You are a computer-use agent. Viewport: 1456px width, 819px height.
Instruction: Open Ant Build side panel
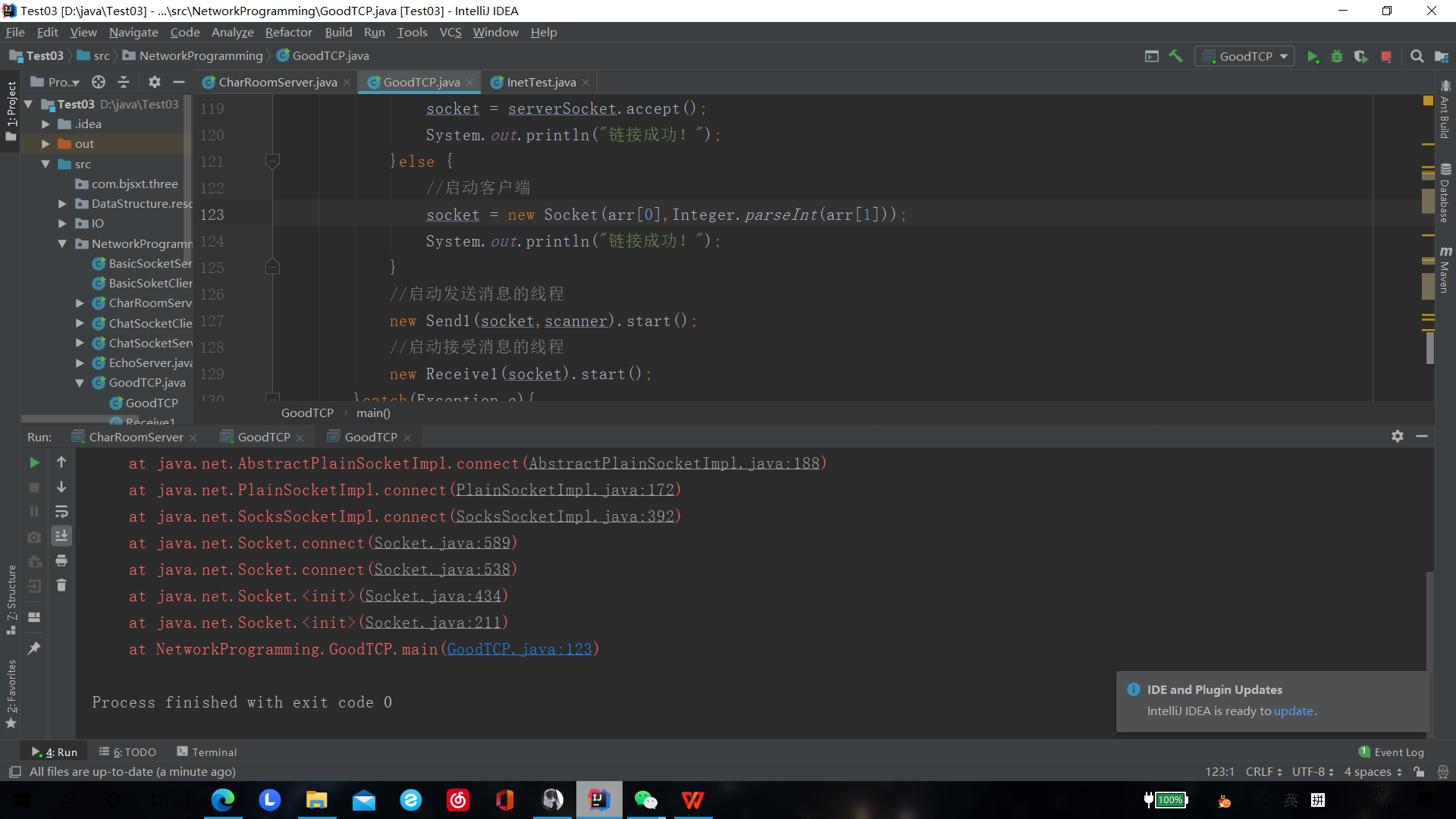1445,110
